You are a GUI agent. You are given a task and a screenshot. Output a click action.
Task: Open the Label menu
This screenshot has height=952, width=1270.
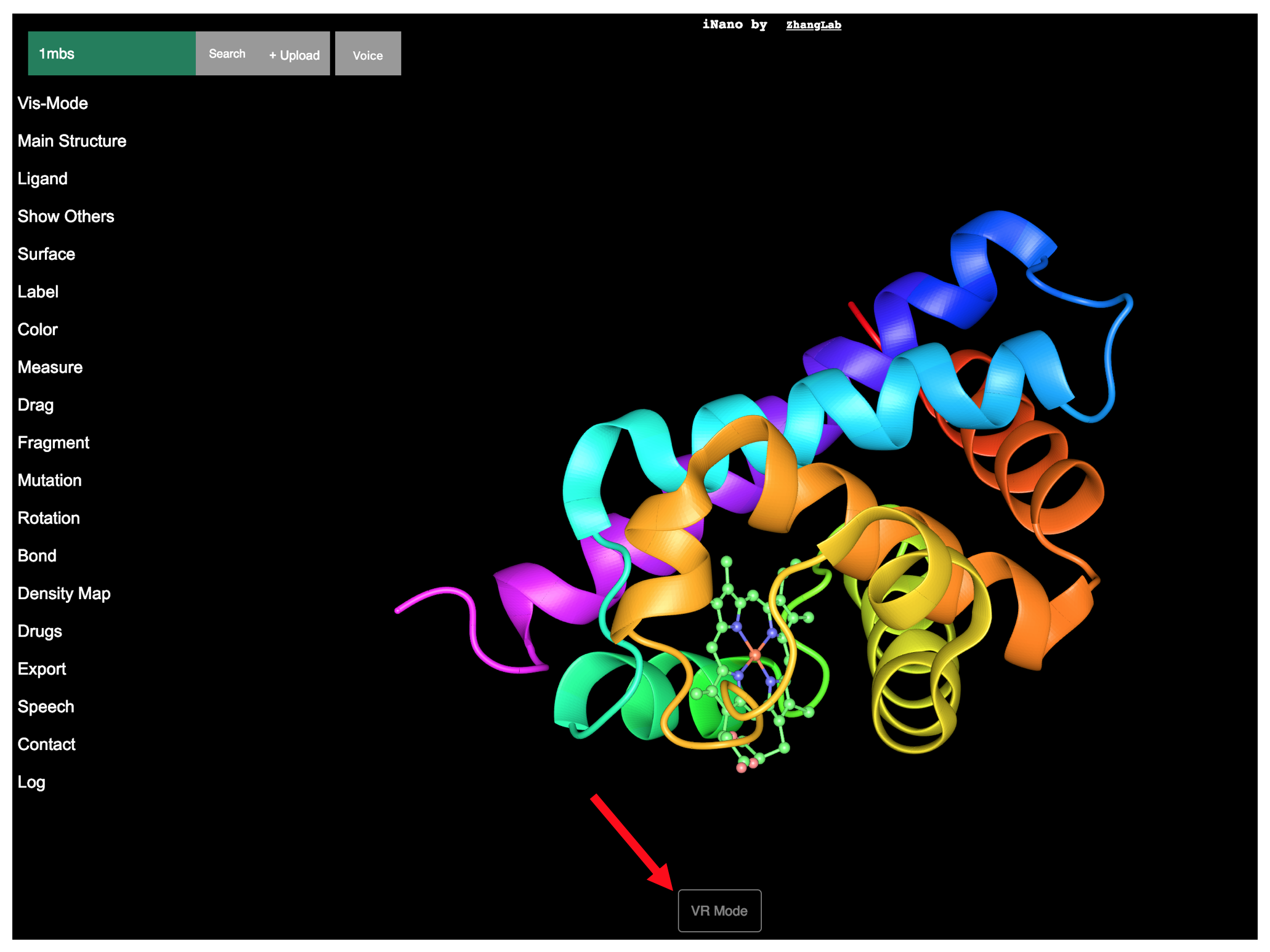tap(38, 291)
